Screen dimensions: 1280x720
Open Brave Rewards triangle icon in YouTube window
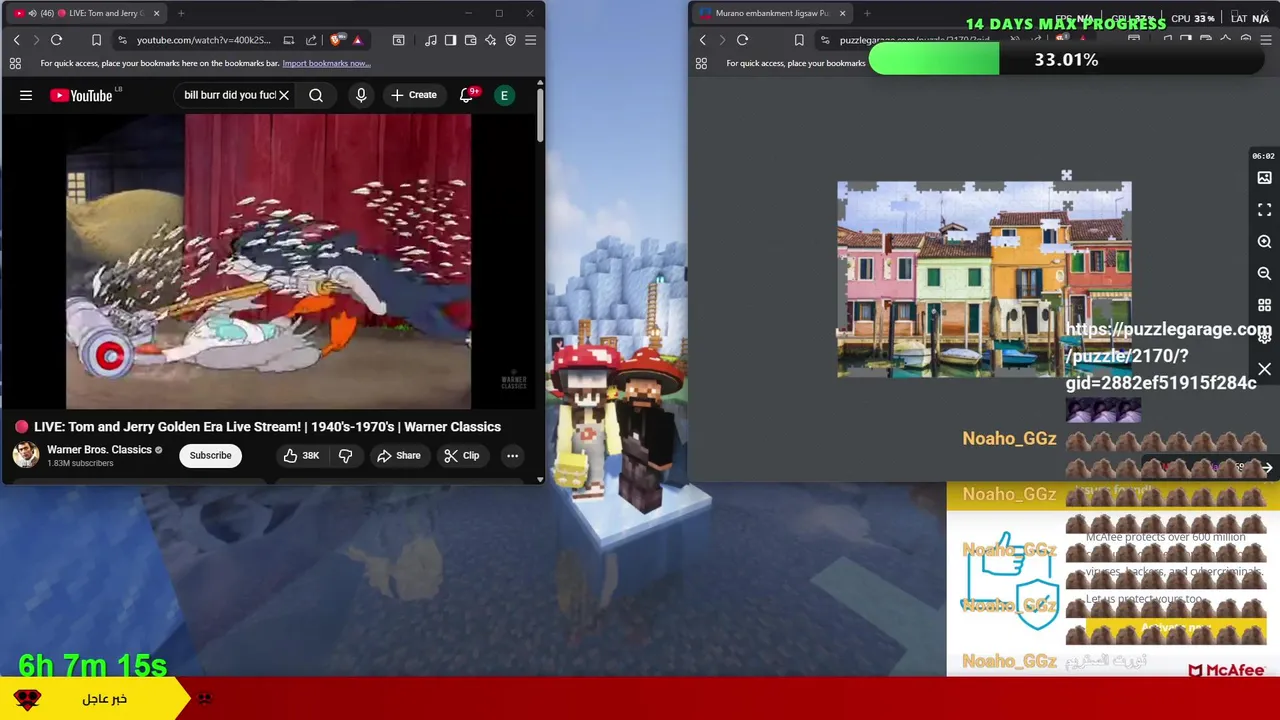tap(357, 40)
